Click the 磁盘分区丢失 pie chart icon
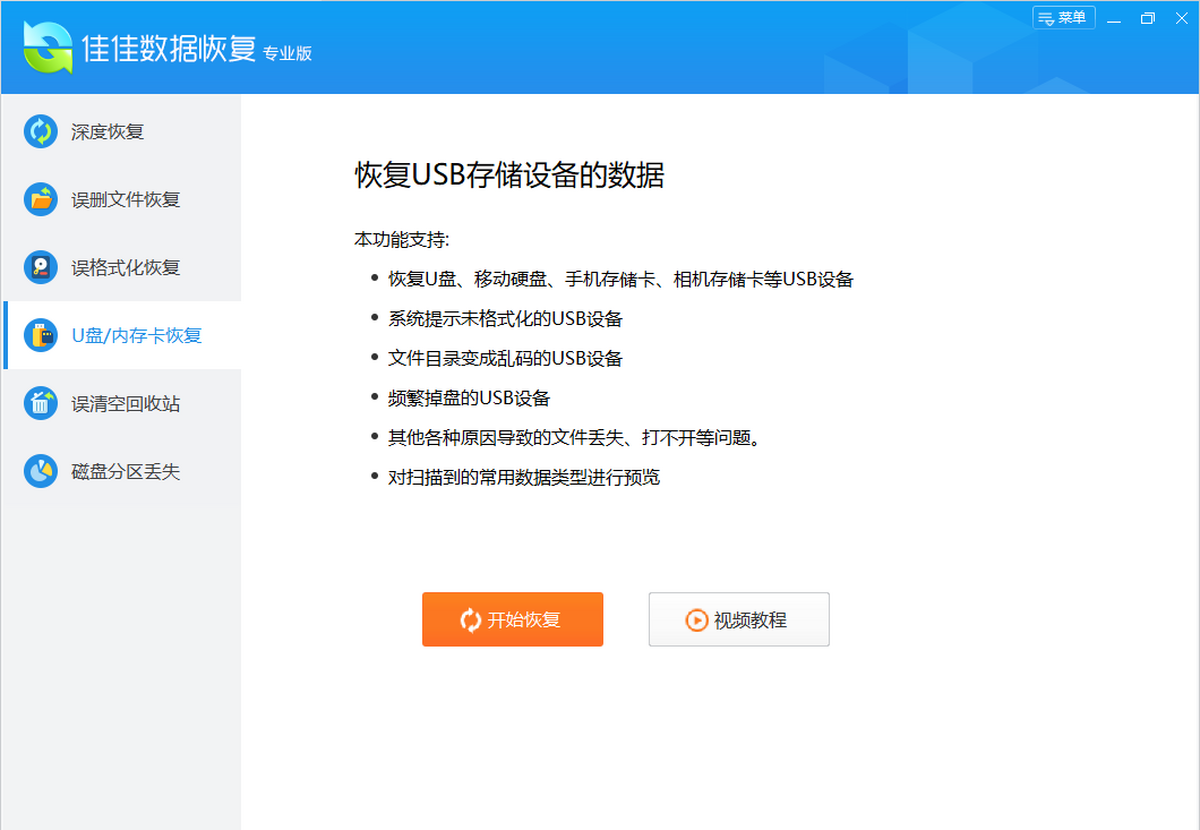 pyautogui.click(x=41, y=471)
